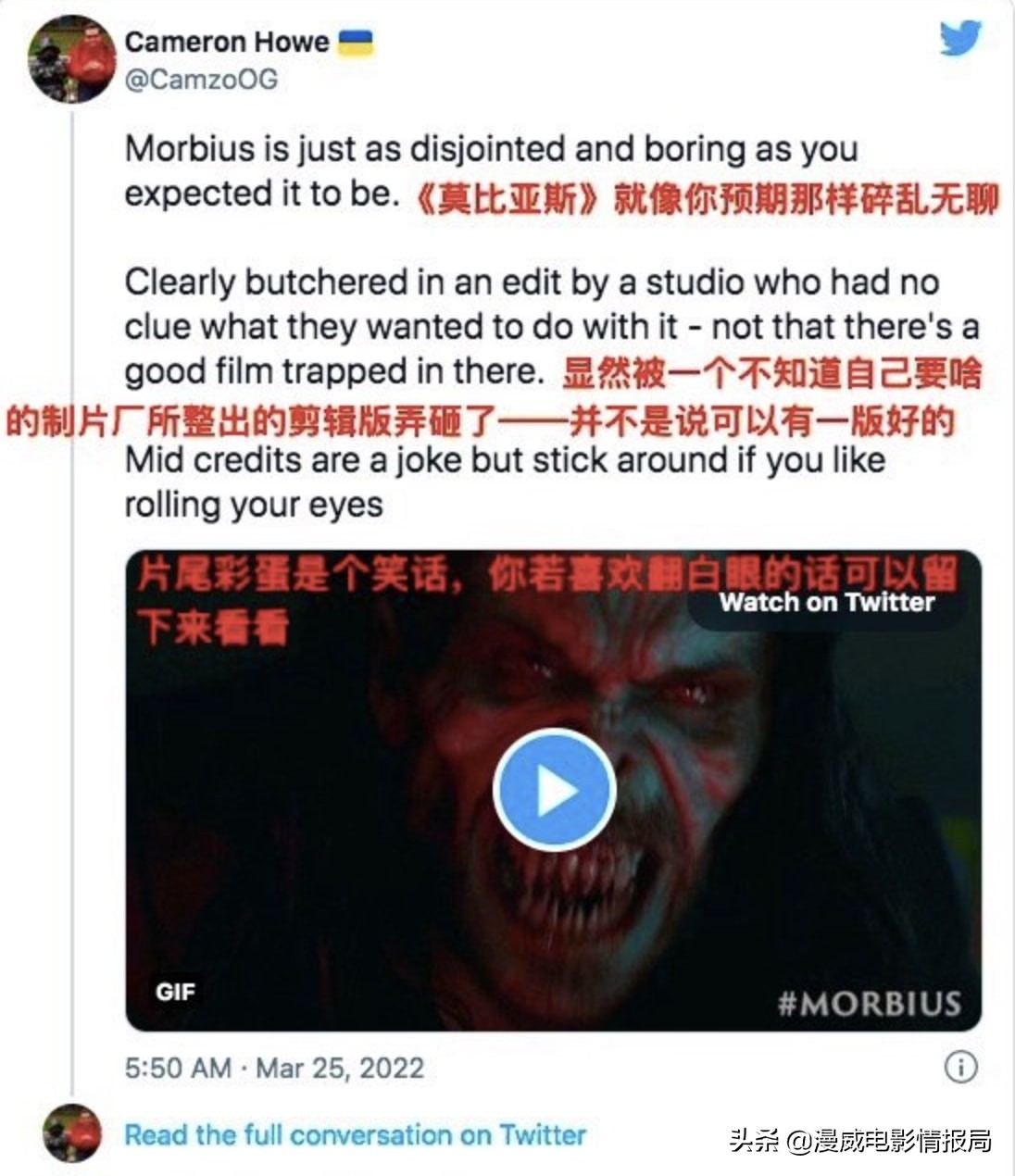Open Read the full conversation on Twitter
This screenshot has height=1176, width=1015.
point(356,1134)
